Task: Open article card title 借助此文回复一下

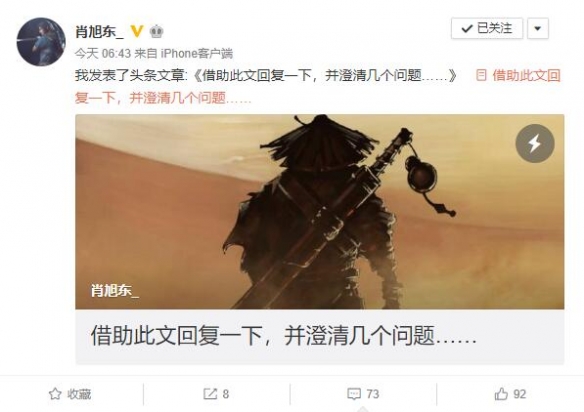Action: click(x=283, y=335)
